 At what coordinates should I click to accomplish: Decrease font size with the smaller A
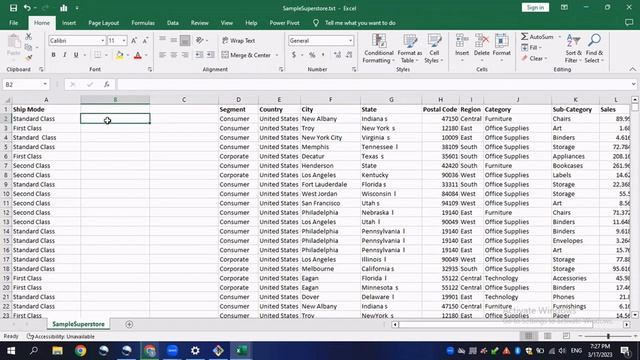pos(145,40)
